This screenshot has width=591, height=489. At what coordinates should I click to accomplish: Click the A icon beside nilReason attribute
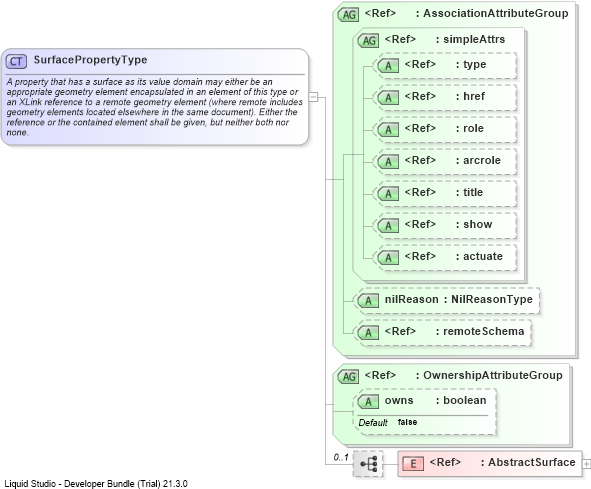368,301
